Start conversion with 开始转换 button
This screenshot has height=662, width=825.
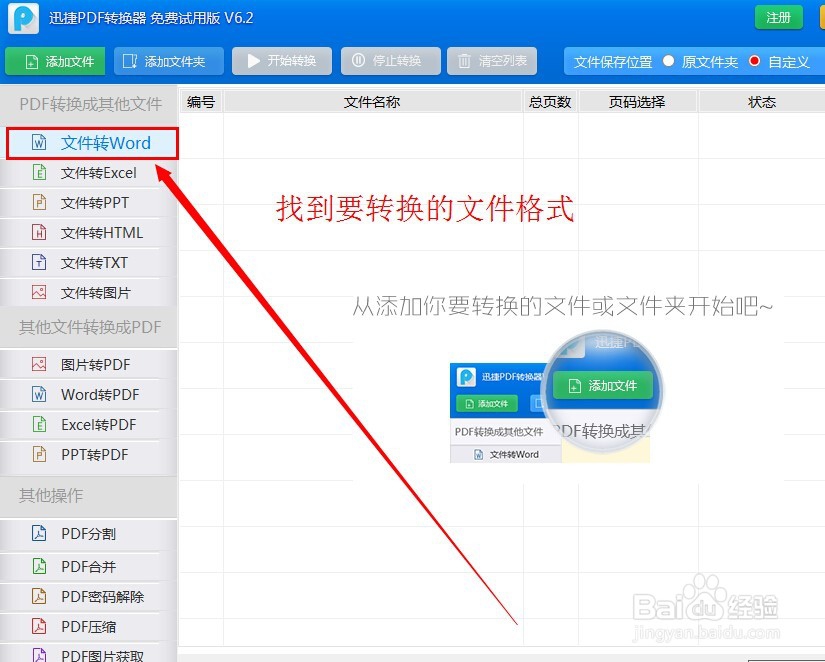point(281,61)
